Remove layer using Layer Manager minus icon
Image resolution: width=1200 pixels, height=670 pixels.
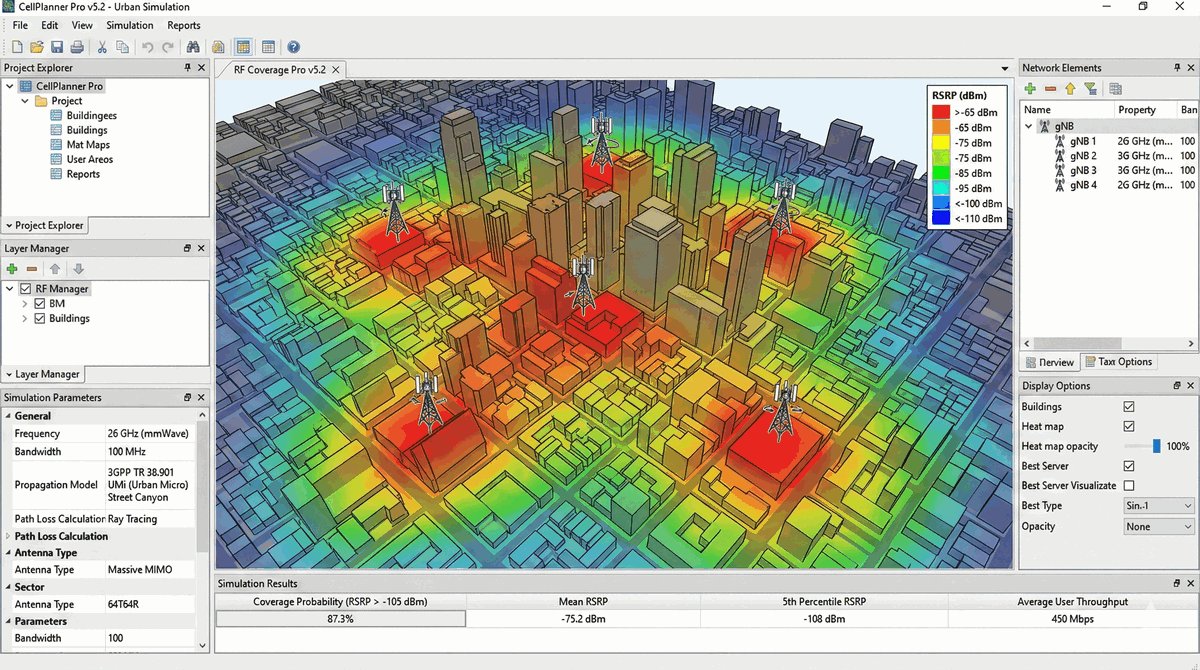pyautogui.click(x=32, y=269)
